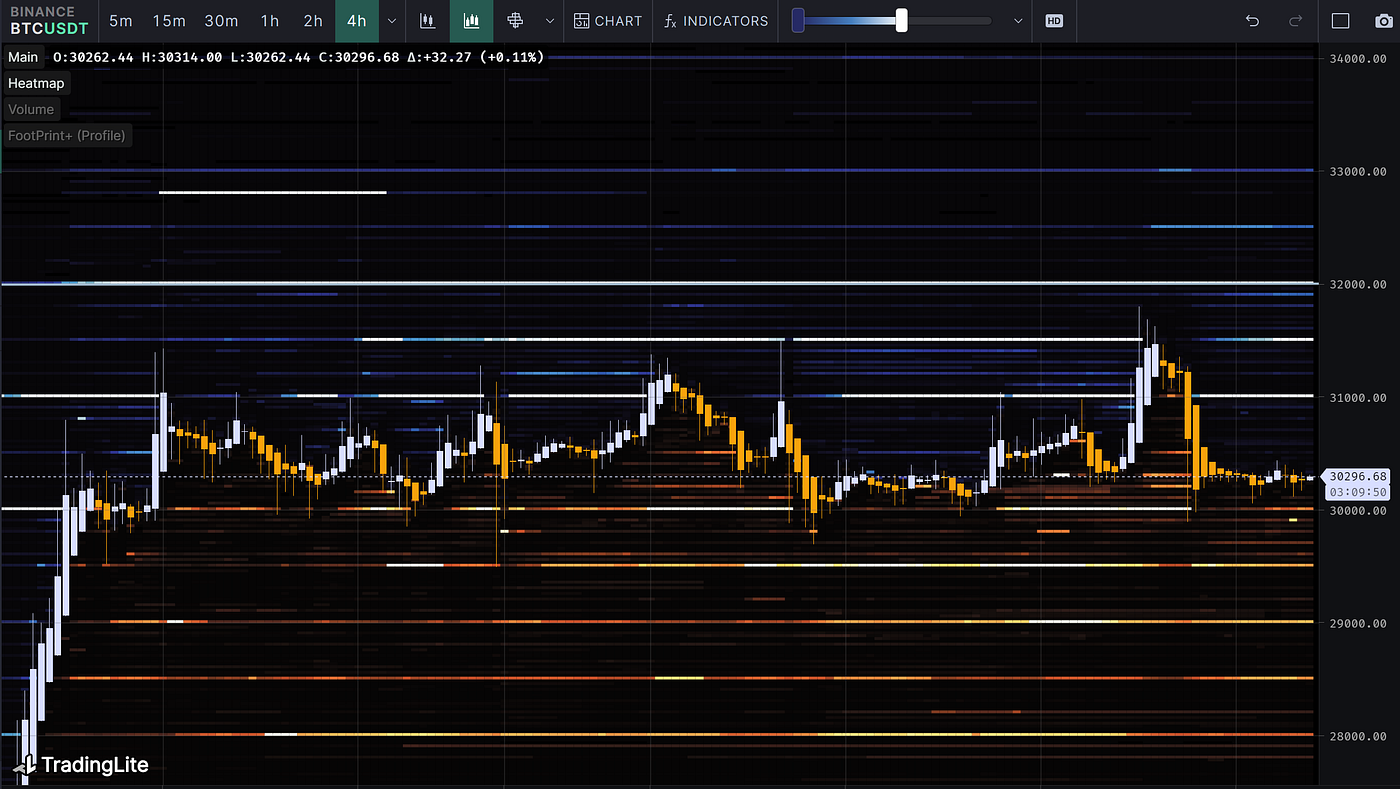
Task: Toggle the Volume layer visibility
Action: (x=31, y=109)
